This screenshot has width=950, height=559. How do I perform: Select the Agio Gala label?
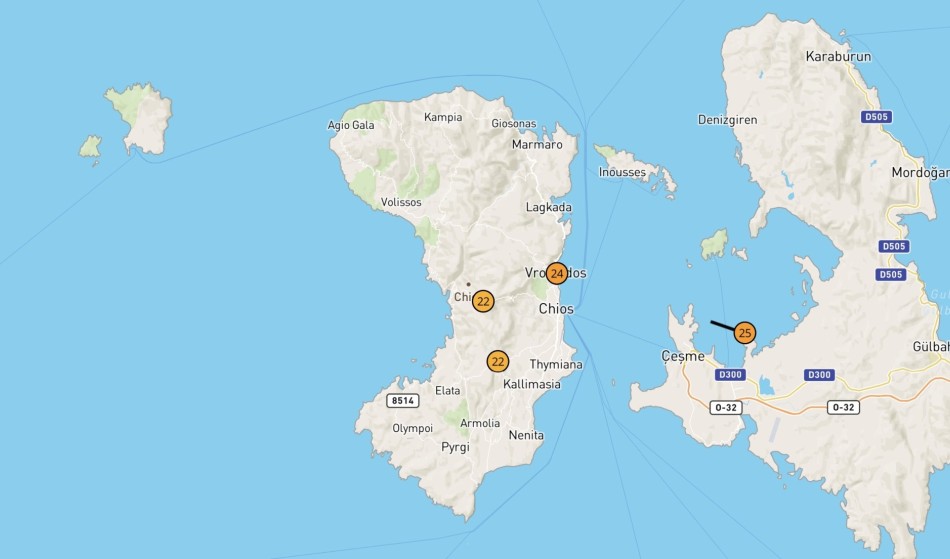coord(351,125)
